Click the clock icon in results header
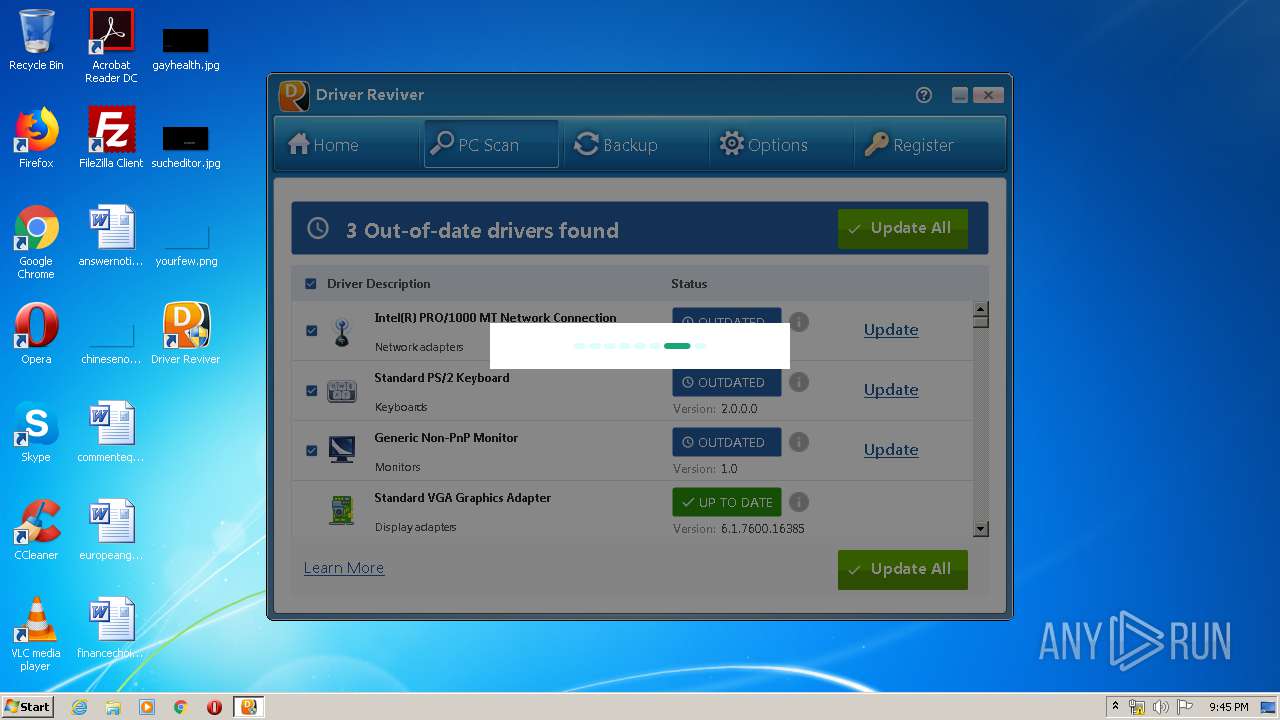The height and width of the screenshot is (720, 1280). tap(318, 229)
